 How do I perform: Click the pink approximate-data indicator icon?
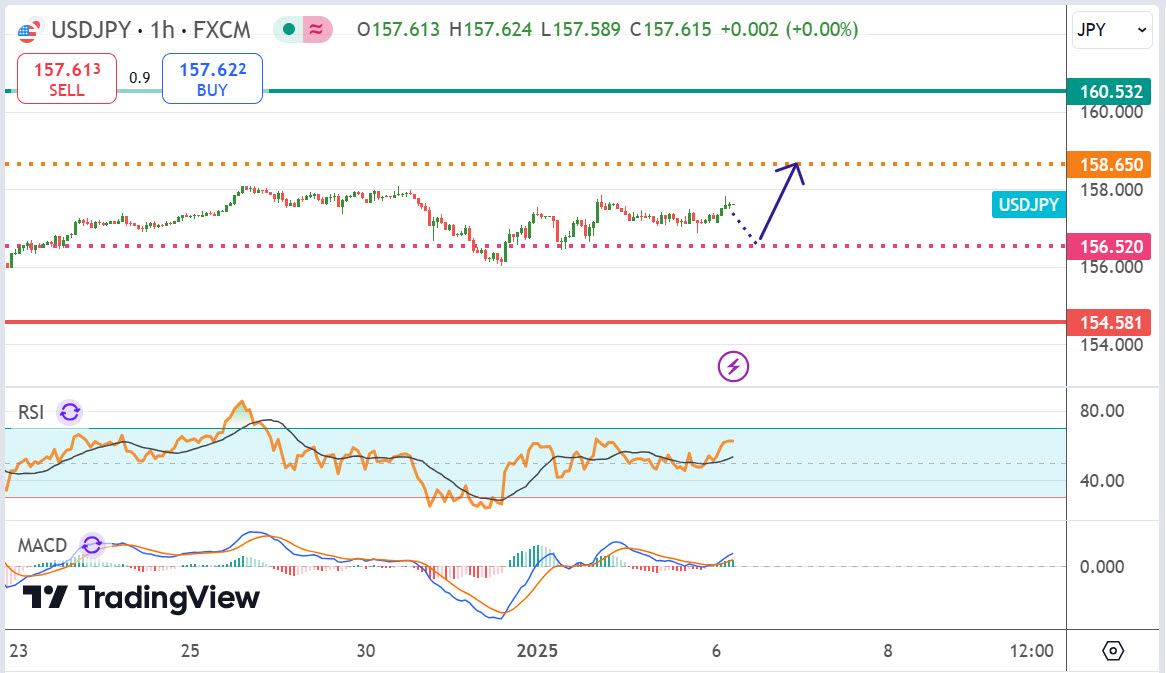click(x=317, y=30)
